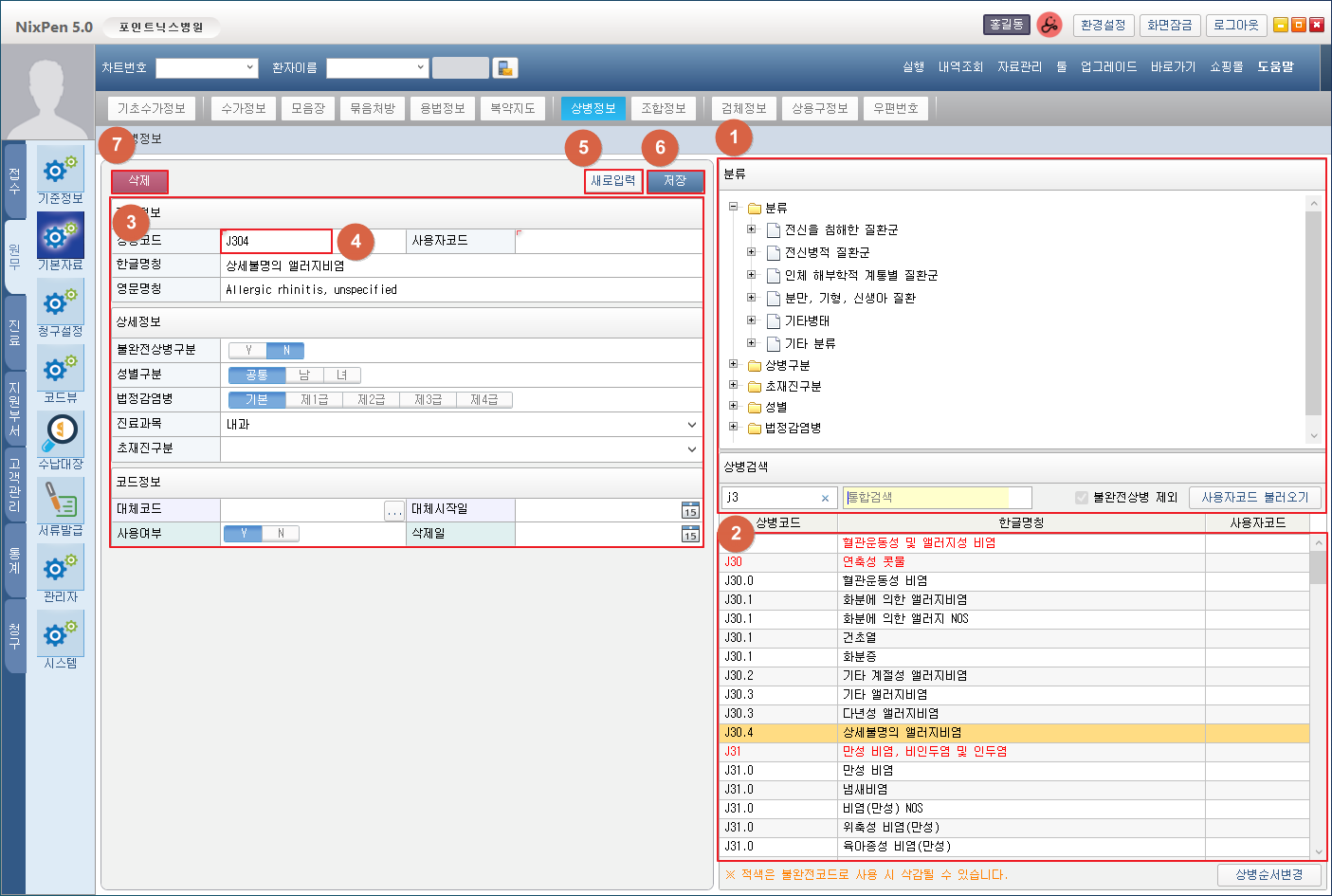The height and width of the screenshot is (896, 1332).
Task: Click the 코드뷰 sidebar icon
Action: coord(61,370)
